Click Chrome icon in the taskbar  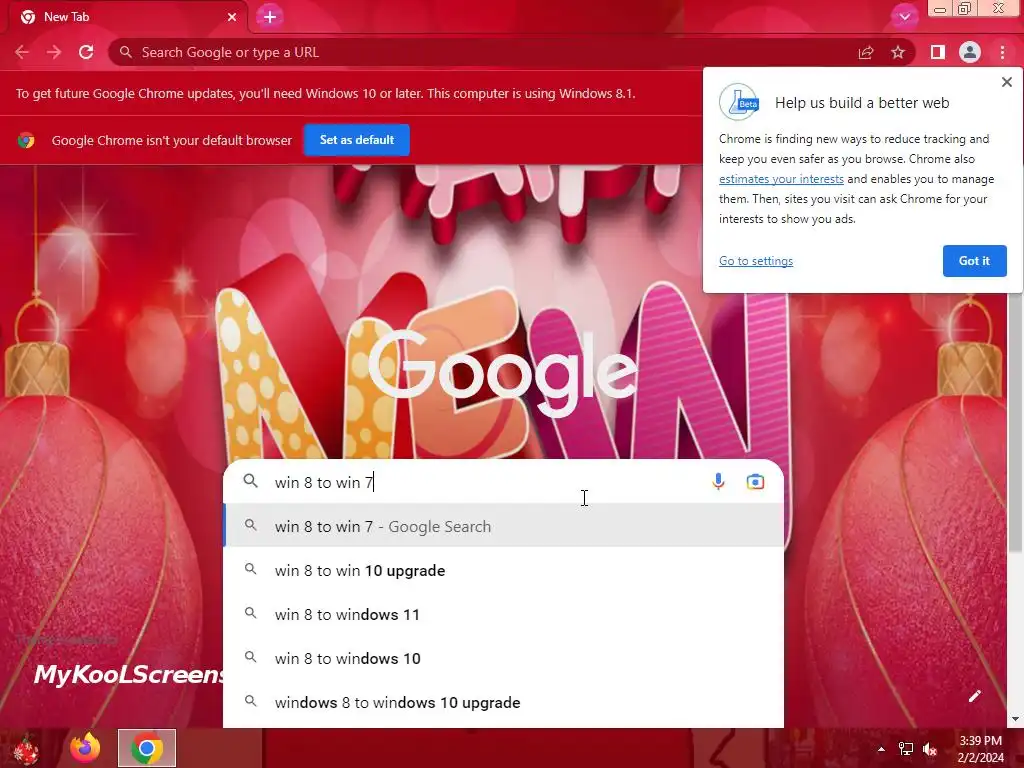pos(147,748)
